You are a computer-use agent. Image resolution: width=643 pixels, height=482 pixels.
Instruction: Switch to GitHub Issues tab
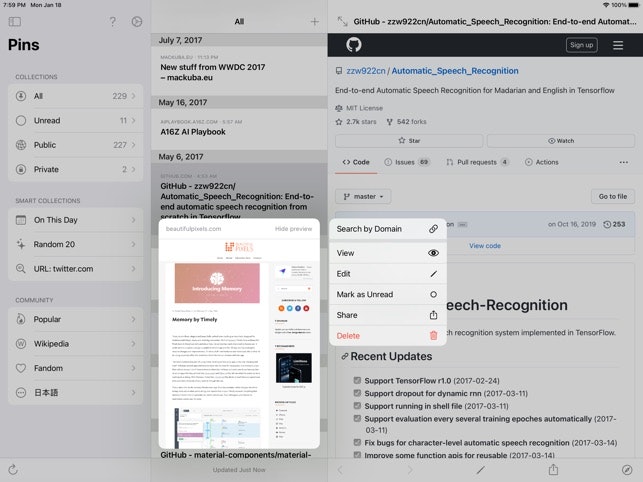pos(406,162)
